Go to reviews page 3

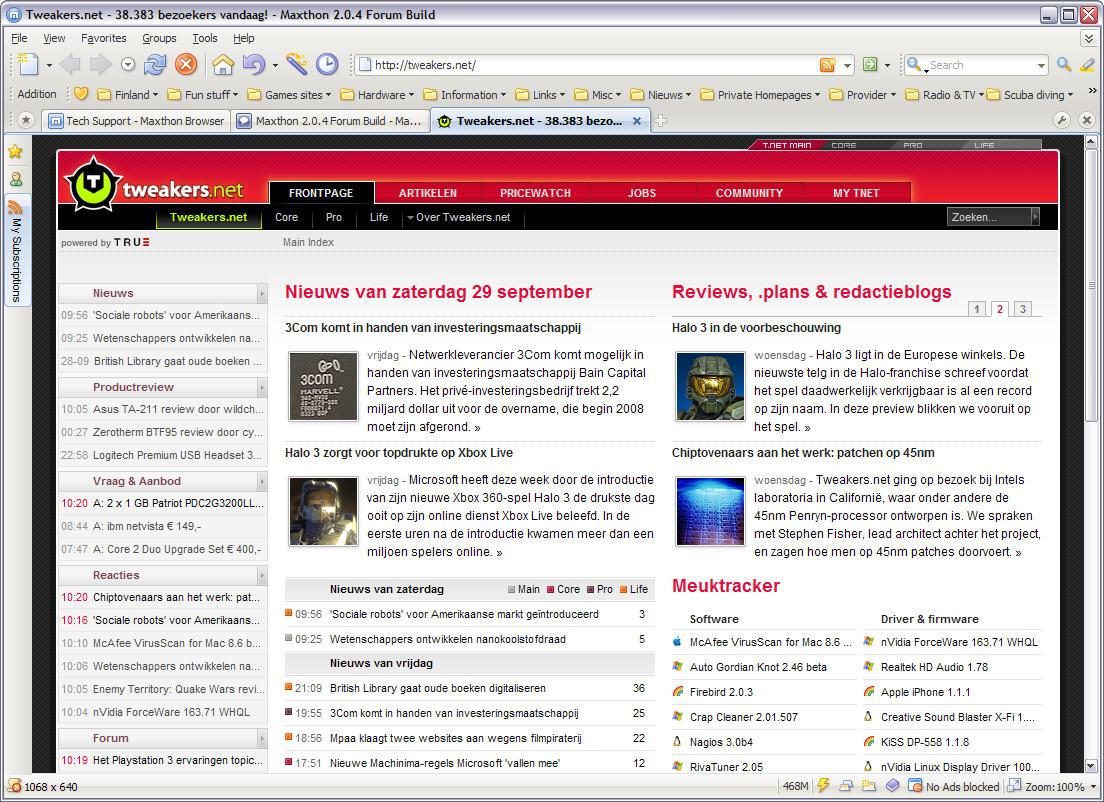pos(1023,308)
